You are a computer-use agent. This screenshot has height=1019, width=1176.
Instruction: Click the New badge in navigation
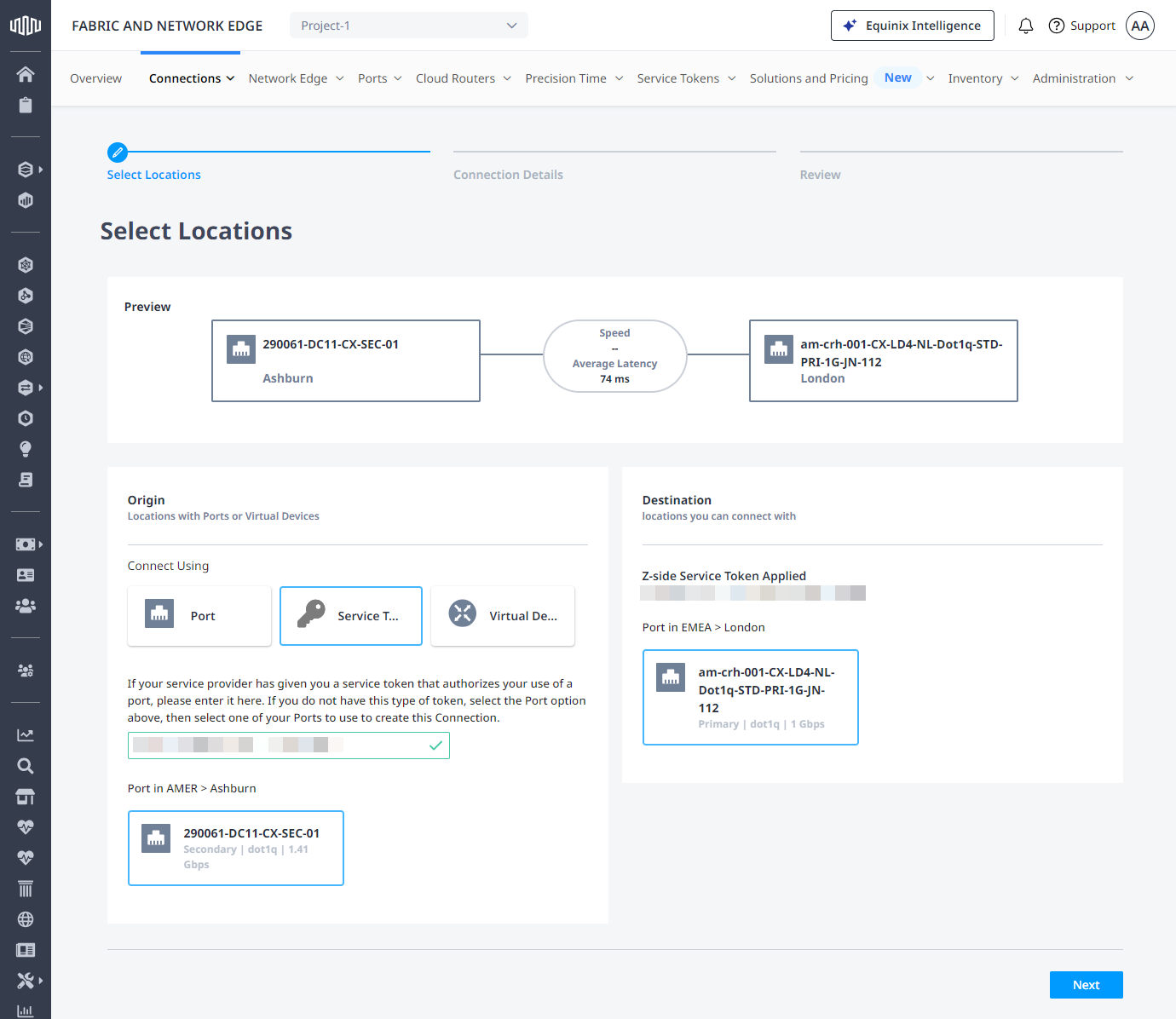coord(898,78)
